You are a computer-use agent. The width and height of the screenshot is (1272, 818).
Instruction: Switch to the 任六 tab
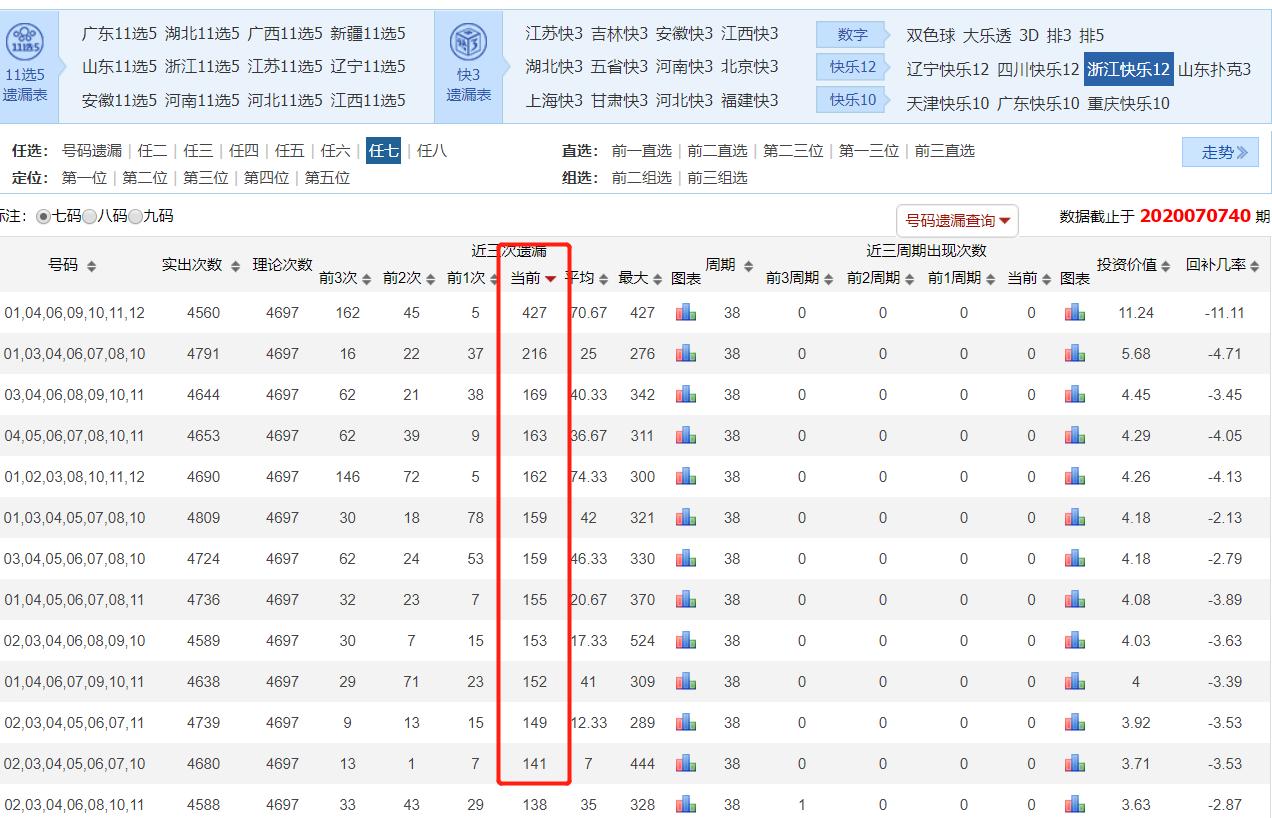pyautogui.click(x=335, y=151)
